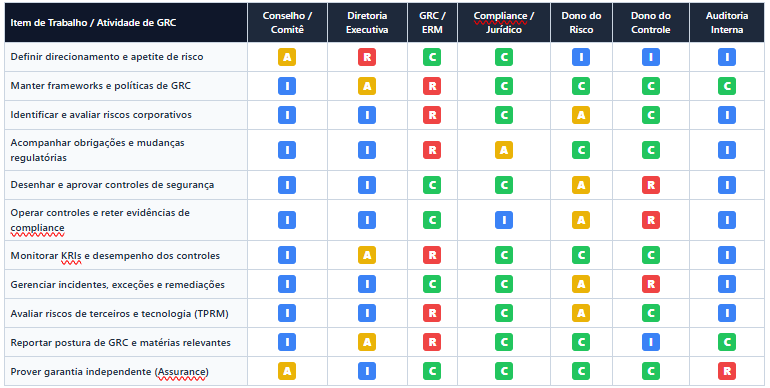The width and height of the screenshot is (770, 388).
Task: Click the A badge for Avaliar riscos de terceiros under Dono do Risco
Action: pyautogui.click(x=581, y=313)
